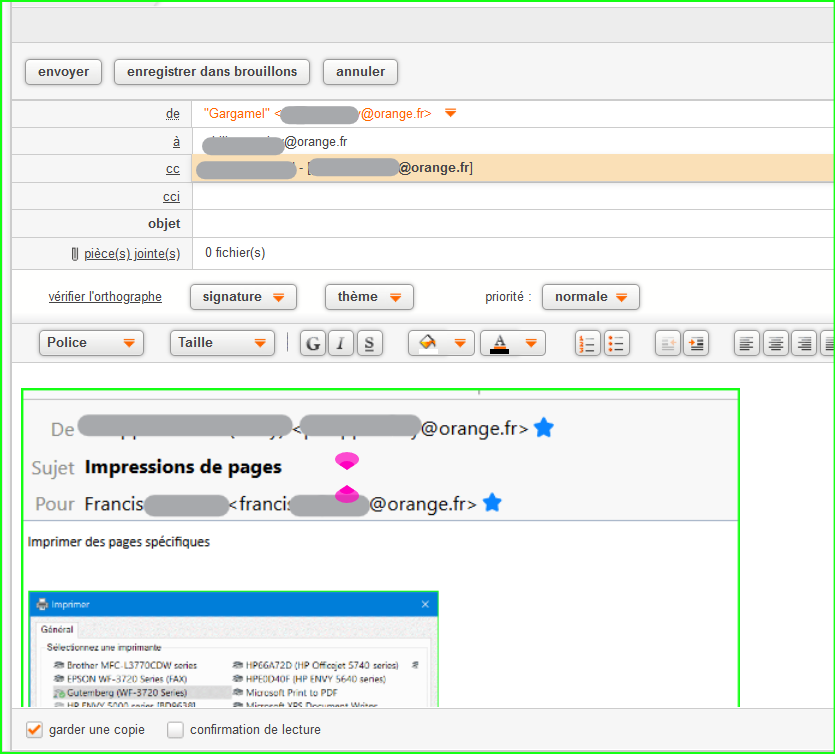Select Brother MFC-L3770CDW series printer
This screenshot has height=754, width=835.
tap(126, 665)
